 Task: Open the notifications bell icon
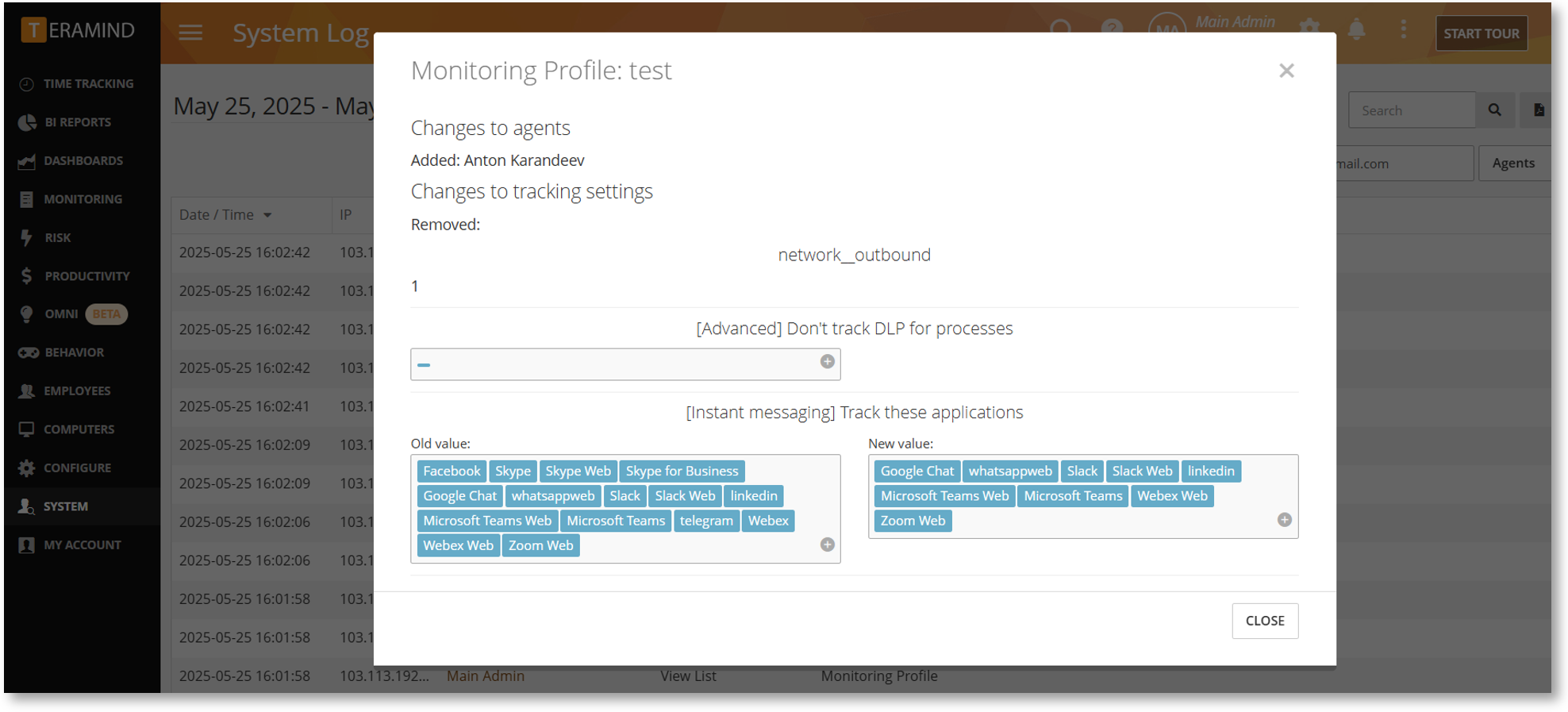point(1357,30)
